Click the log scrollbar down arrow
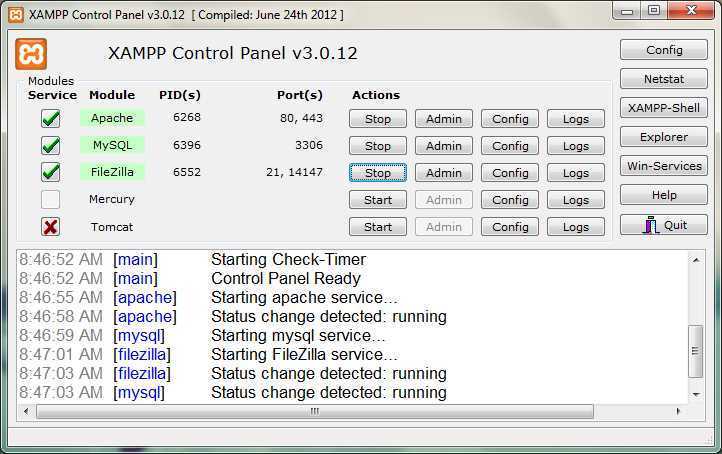Screen dimensions: 722x454 pos(696,394)
